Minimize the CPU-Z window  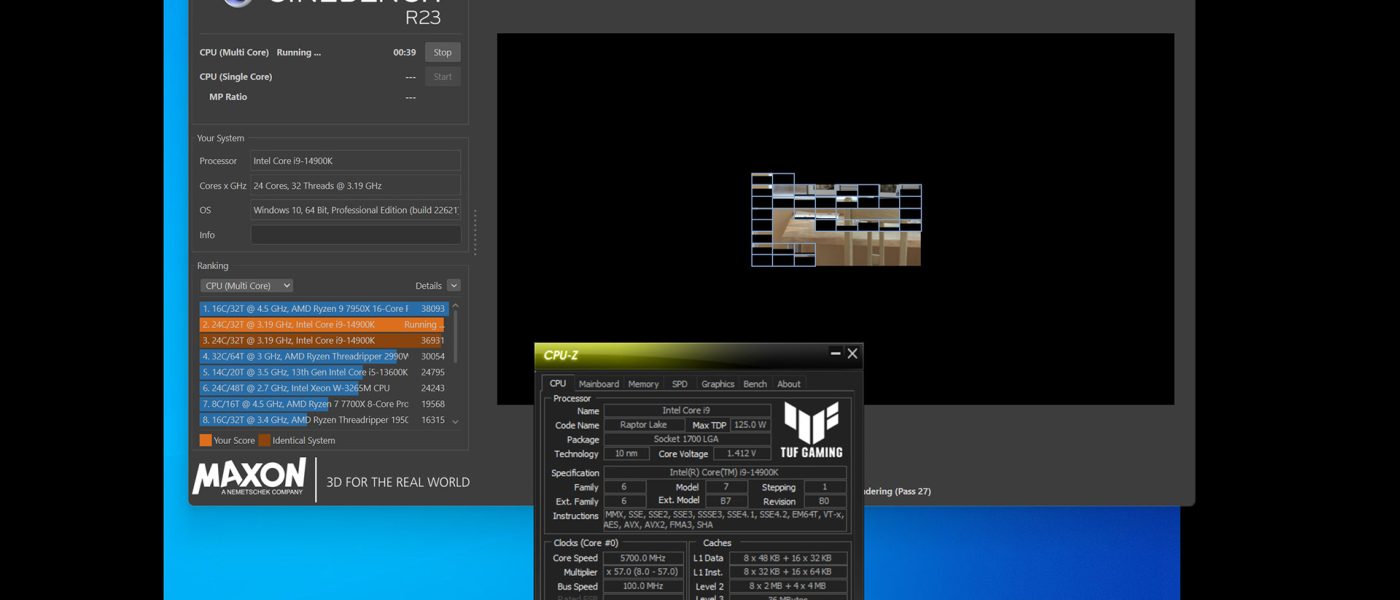pyautogui.click(x=836, y=354)
